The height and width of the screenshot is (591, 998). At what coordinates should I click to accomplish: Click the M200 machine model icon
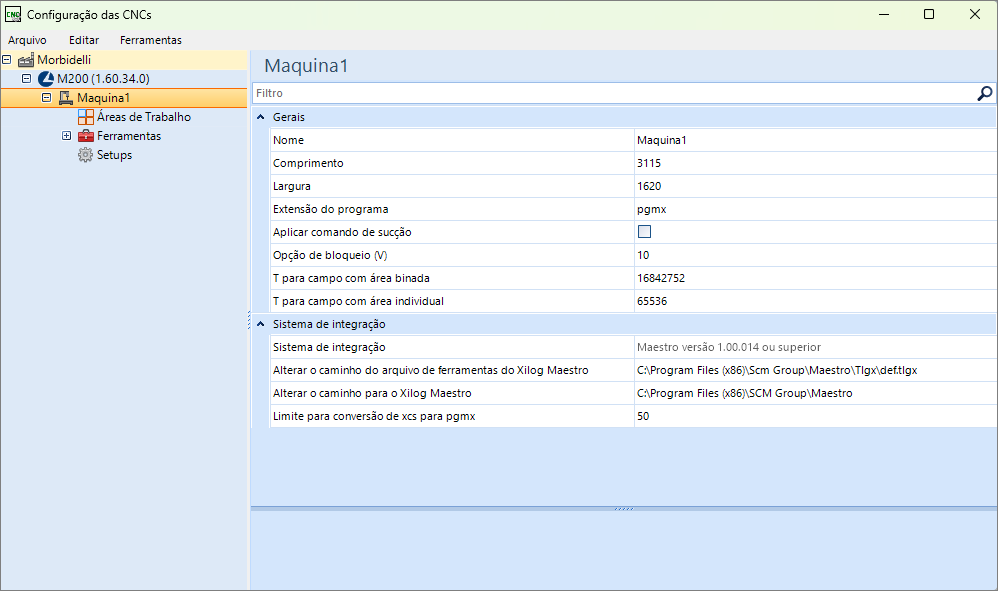[46, 79]
